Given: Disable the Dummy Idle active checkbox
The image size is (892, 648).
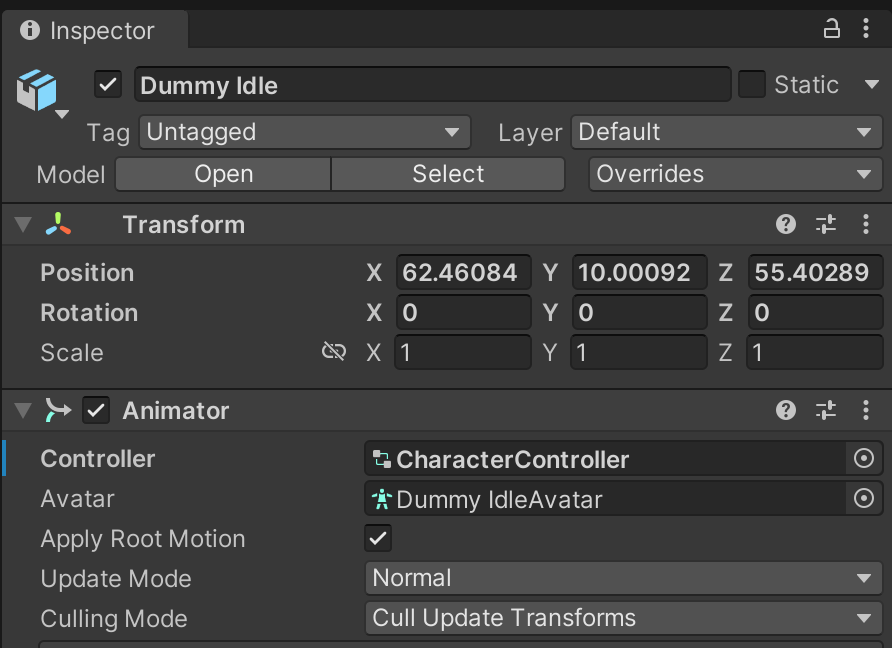Looking at the screenshot, I should point(108,85).
